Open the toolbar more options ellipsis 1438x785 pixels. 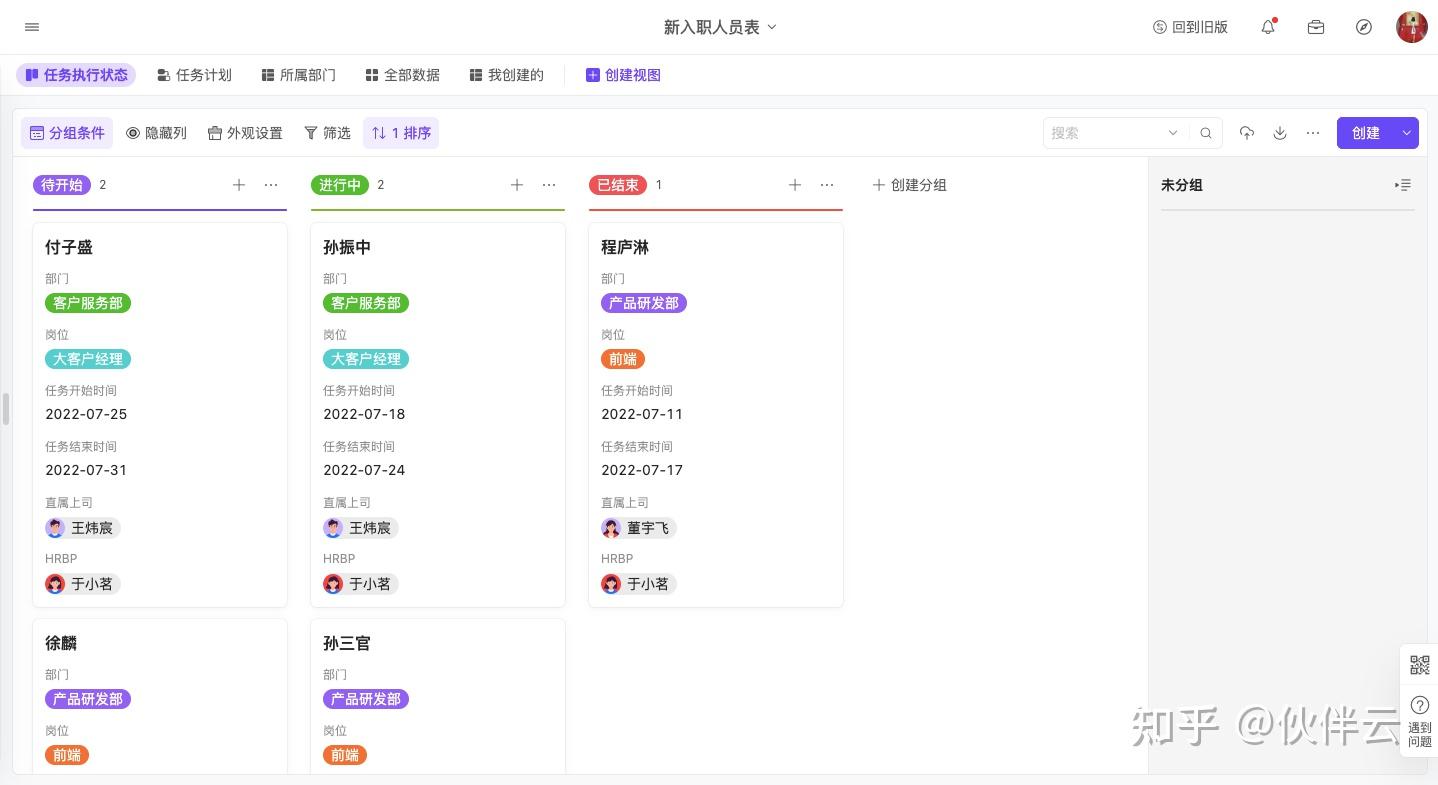click(1313, 133)
